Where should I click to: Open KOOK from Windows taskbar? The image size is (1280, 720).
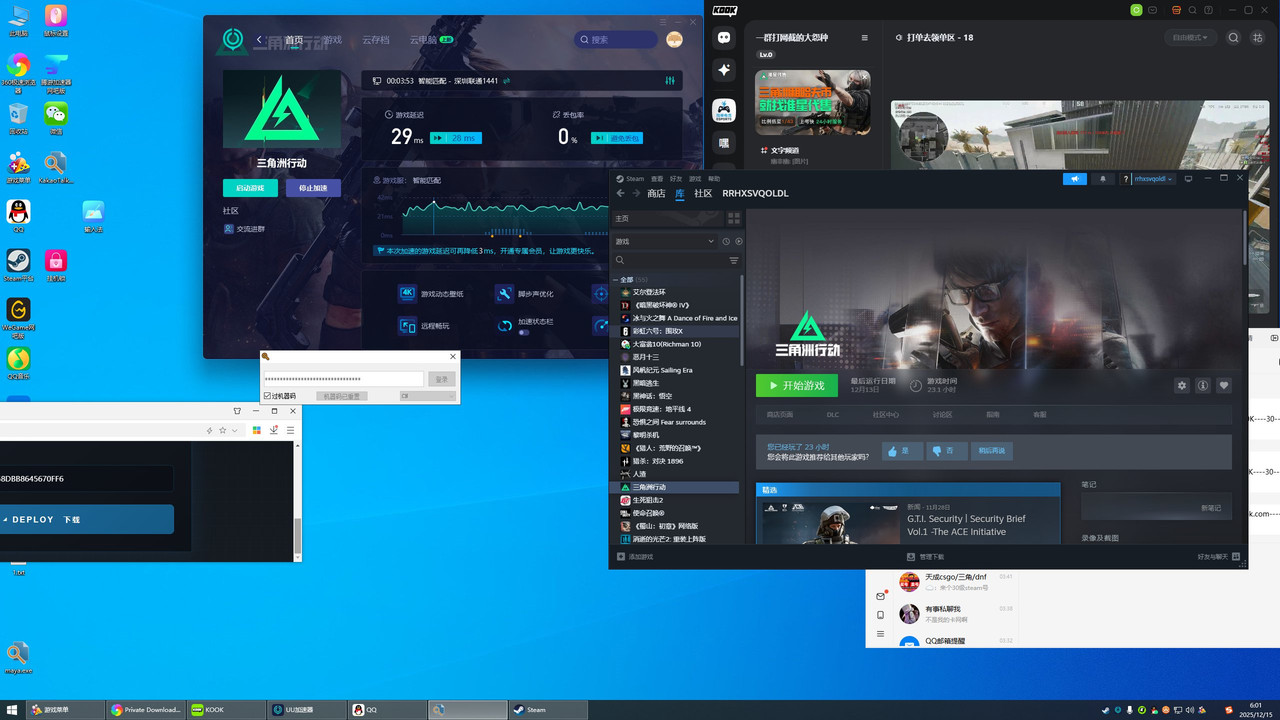click(226, 710)
